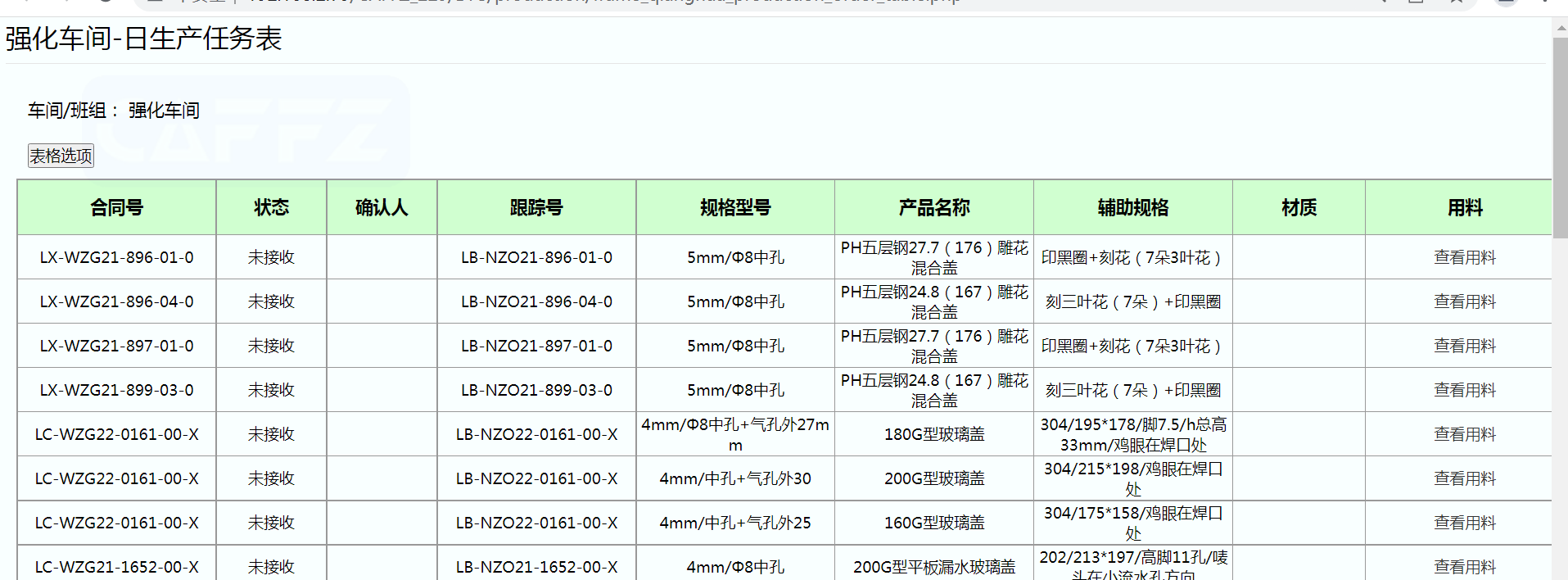Screen dimensions: 1568x580
Task: Select tracking number LB-NZO21-896-01-0 cell
Action: tap(536, 257)
